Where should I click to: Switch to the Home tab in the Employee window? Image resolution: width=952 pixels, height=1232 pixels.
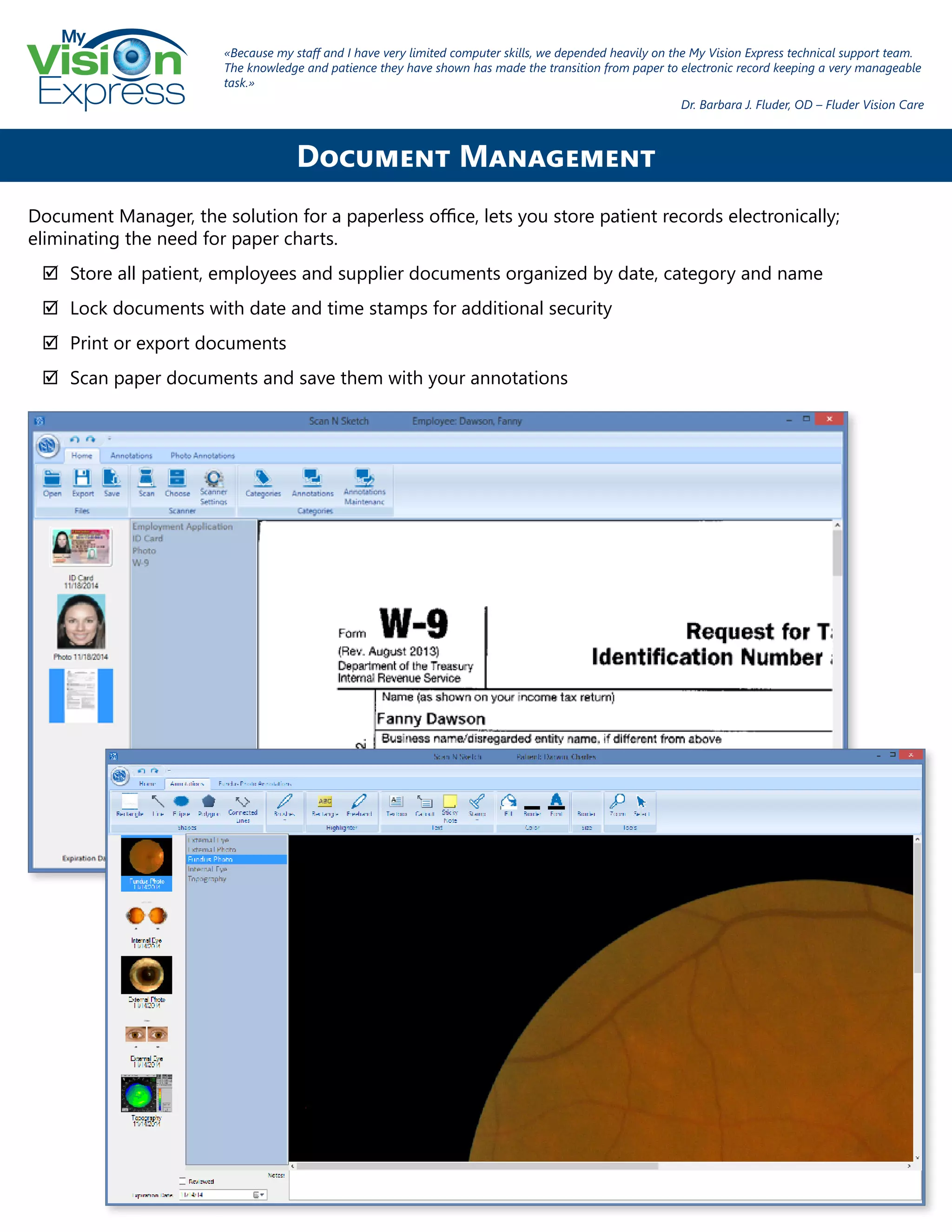(x=82, y=455)
